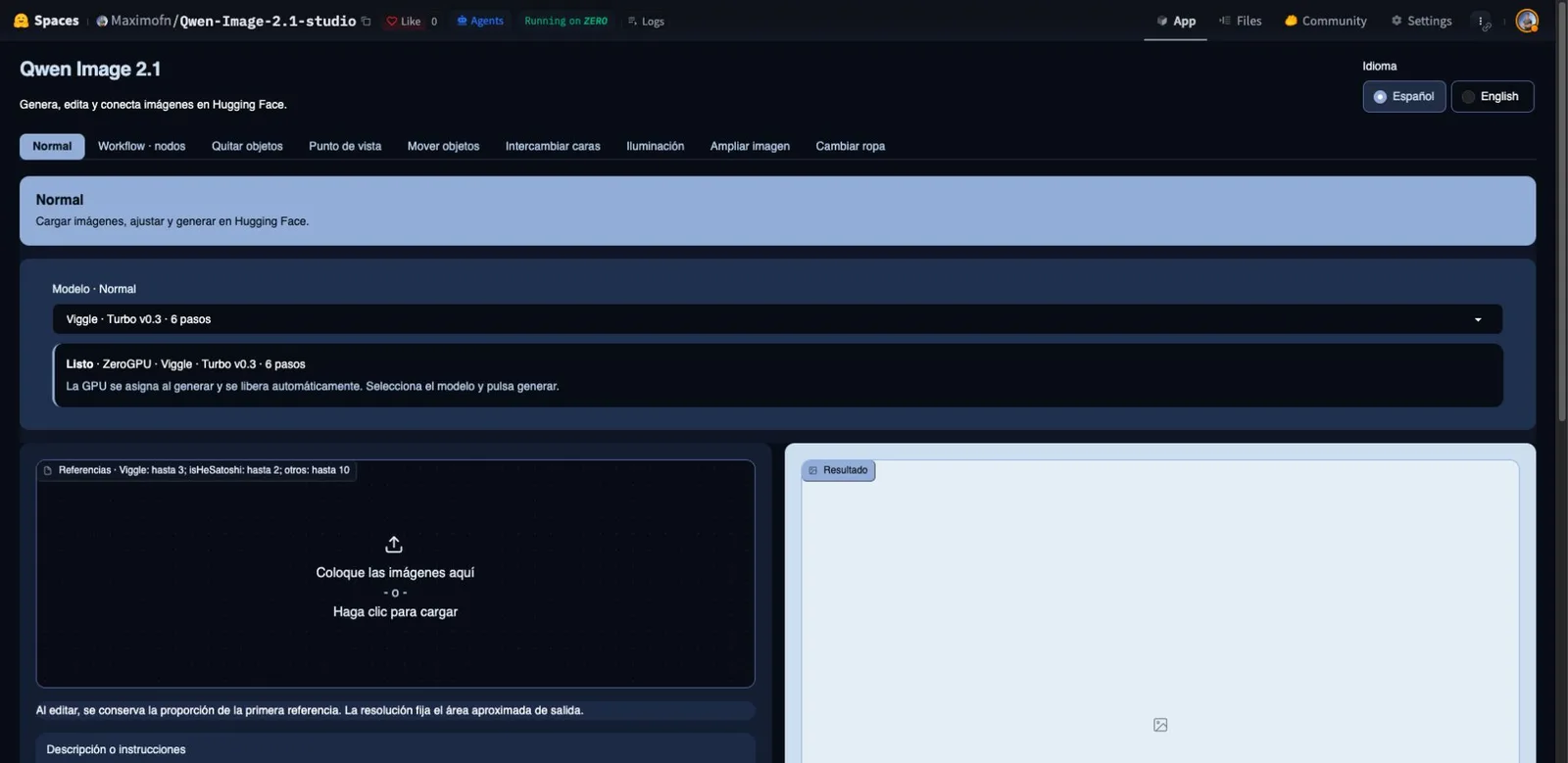Like this Space with the heart button
1568x763 pixels.
403,22
